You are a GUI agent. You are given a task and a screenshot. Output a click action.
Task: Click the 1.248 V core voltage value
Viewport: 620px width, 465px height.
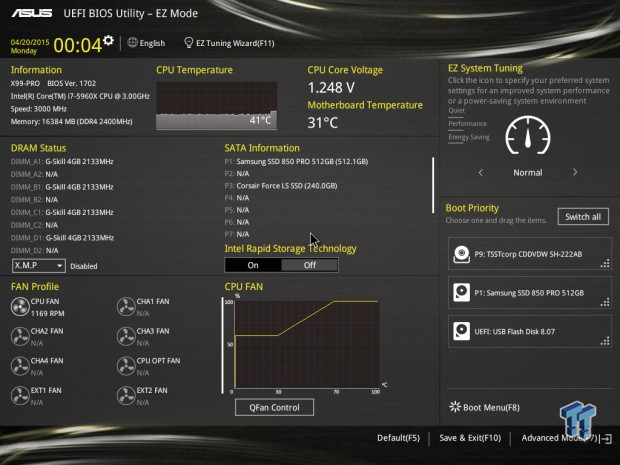coord(331,87)
